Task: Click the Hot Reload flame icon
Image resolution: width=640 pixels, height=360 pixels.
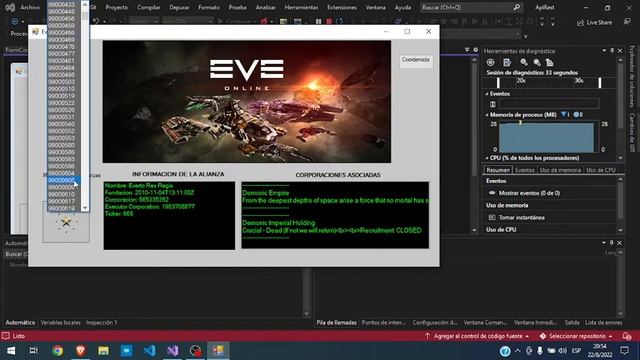Action: [x=264, y=21]
